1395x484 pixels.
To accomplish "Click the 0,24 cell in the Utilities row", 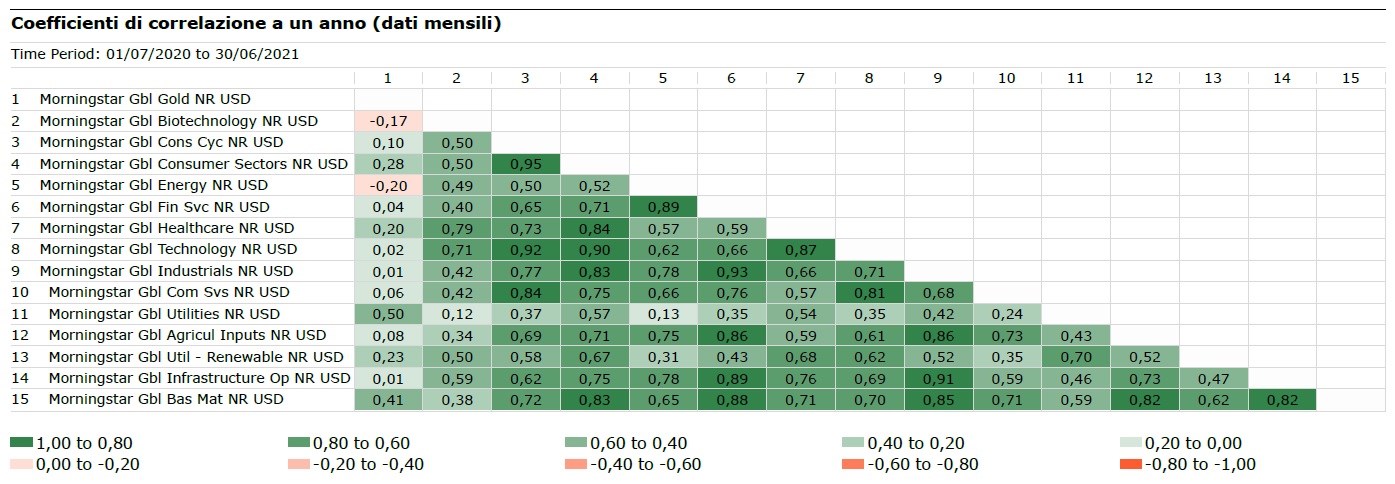I will pyautogui.click(x=1006, y=314).
